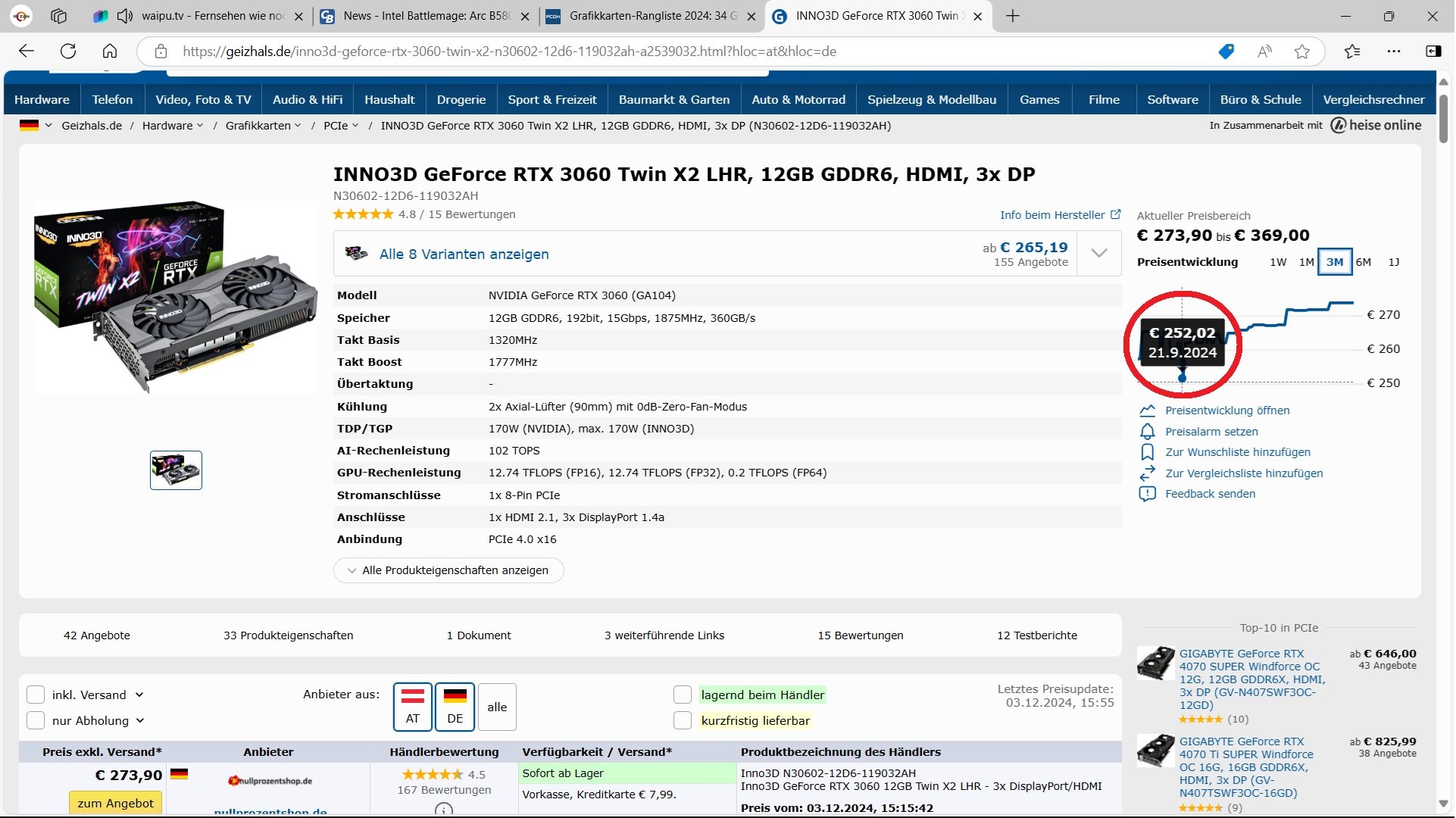Viewport: 1456px width, 818px height.
Task: Select the 6M price history range
Action: tap(1364, 262)
